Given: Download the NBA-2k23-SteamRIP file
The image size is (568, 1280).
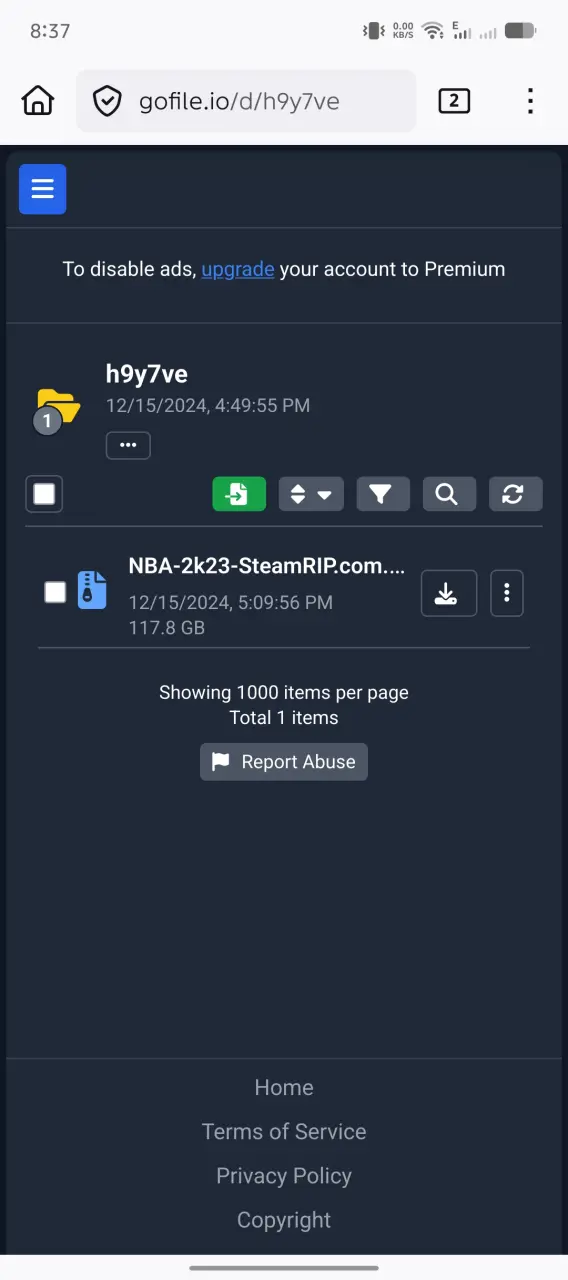Looking at the screenshot, I should coord(449,594).
